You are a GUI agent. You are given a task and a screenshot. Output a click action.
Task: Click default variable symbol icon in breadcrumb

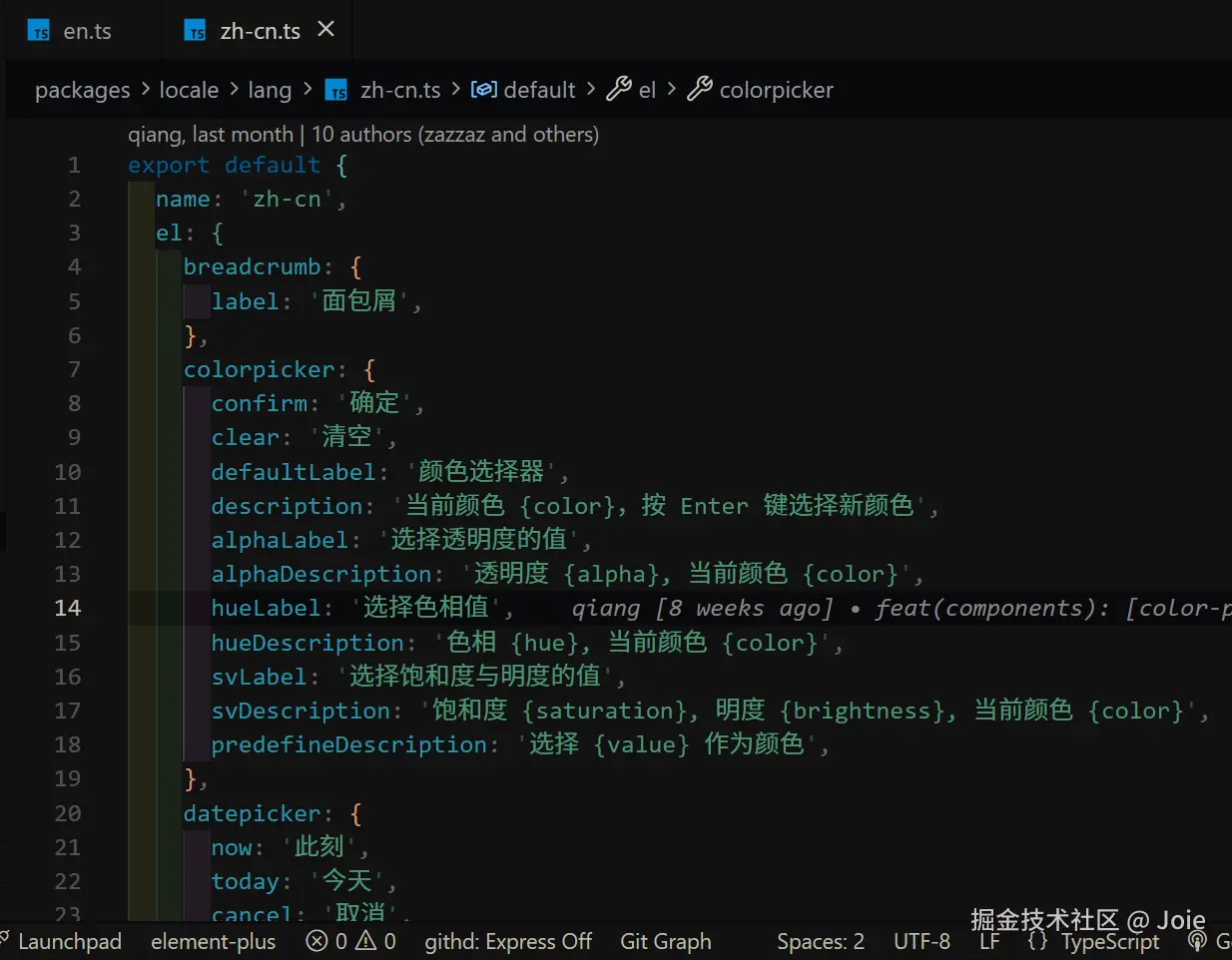[x=484, y=90]
